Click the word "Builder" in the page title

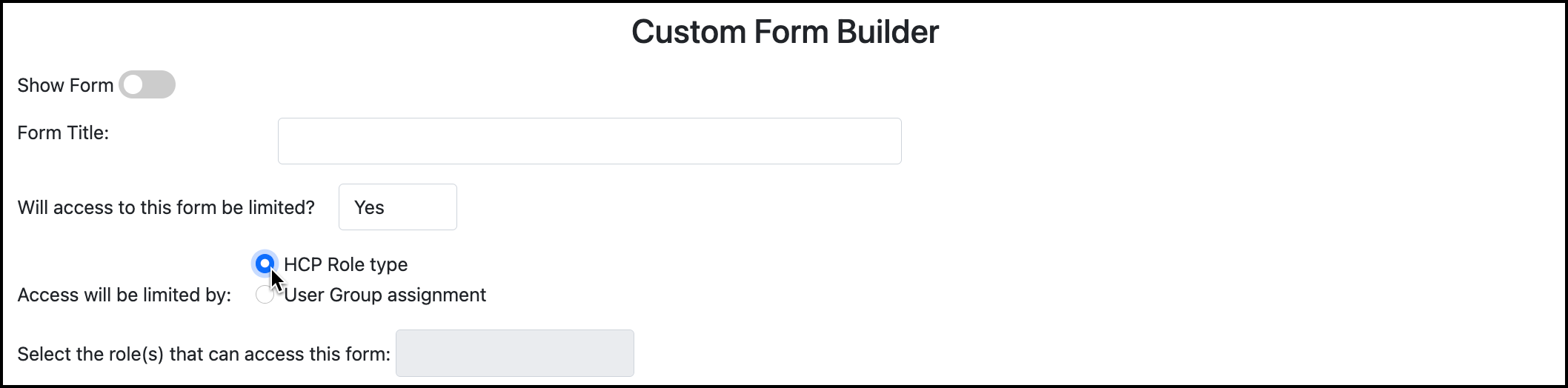(888, 32)
